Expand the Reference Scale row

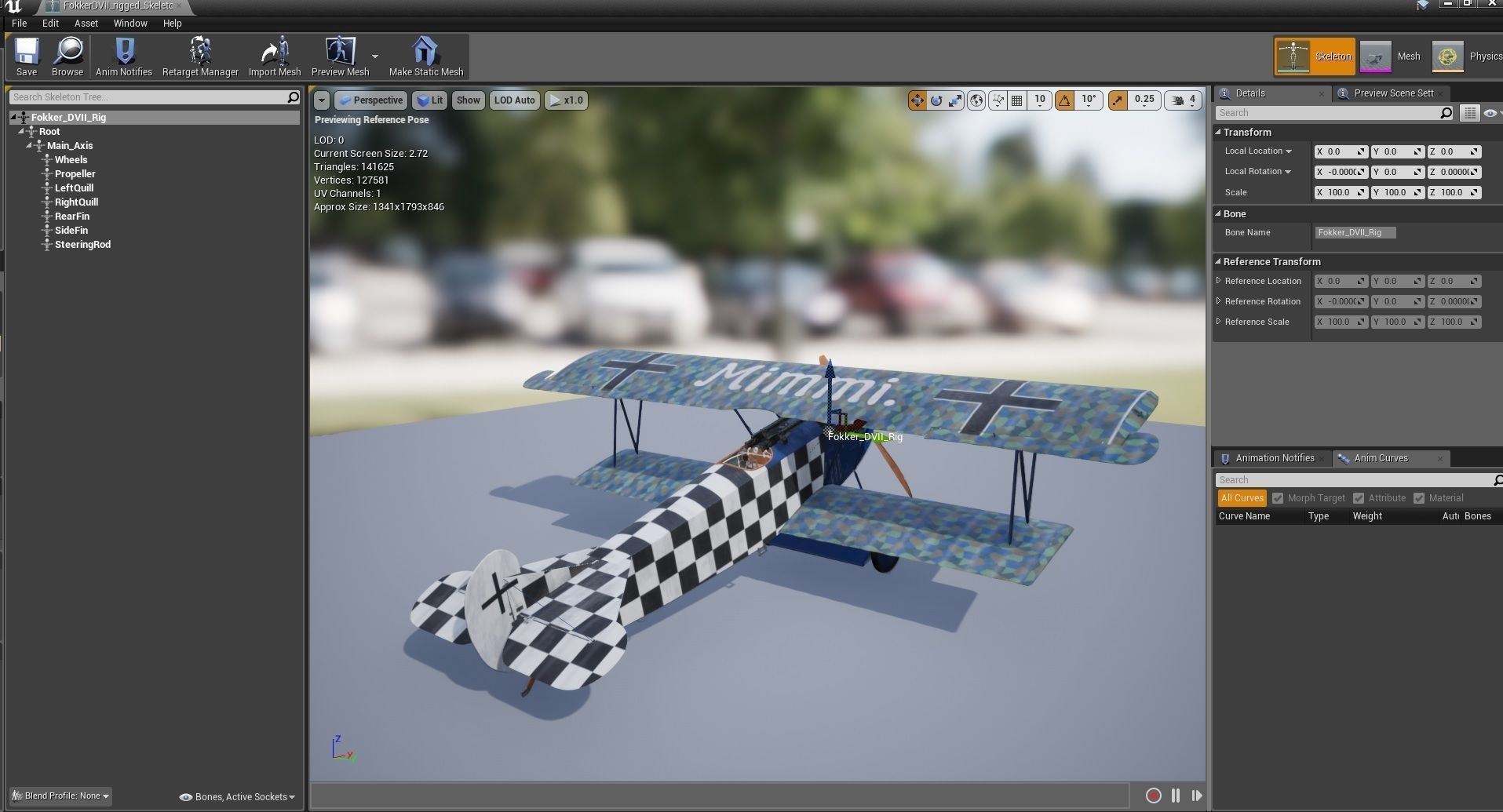coord(1219,322)
